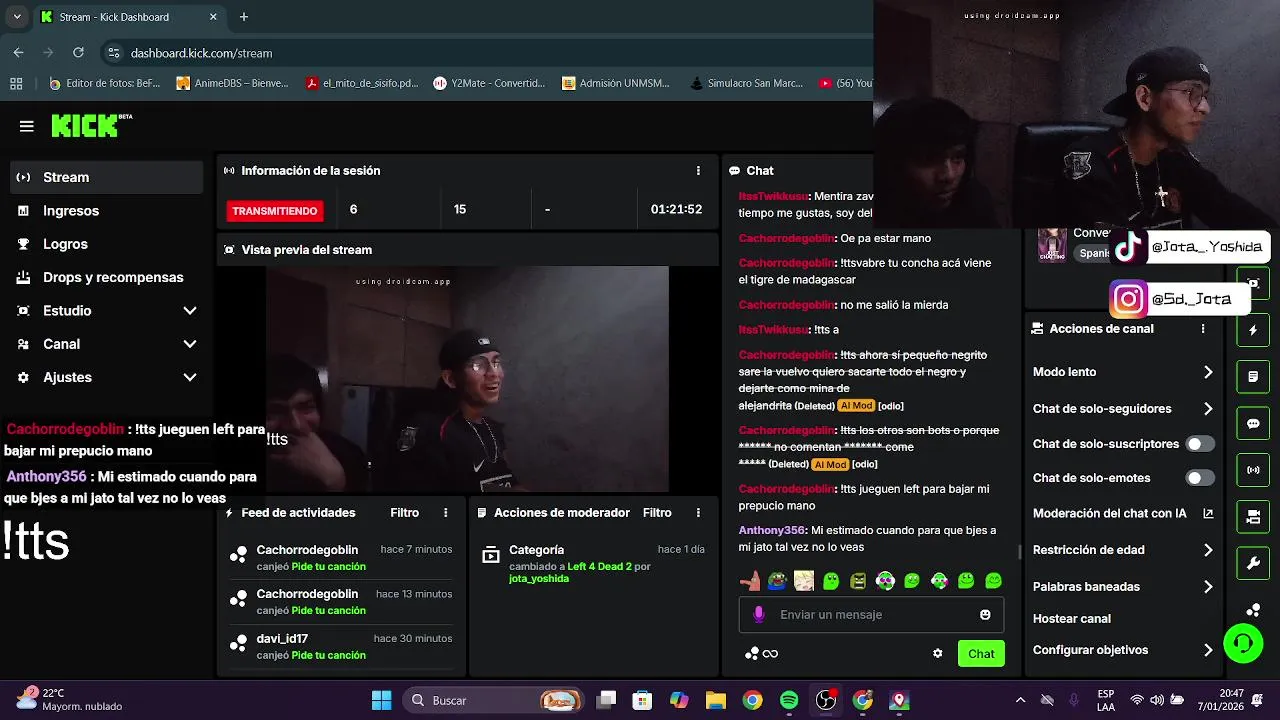This screenshot has width=1280, height=720.
Task: Open external link icon for Moderación IA
Action: (1208, 514)
